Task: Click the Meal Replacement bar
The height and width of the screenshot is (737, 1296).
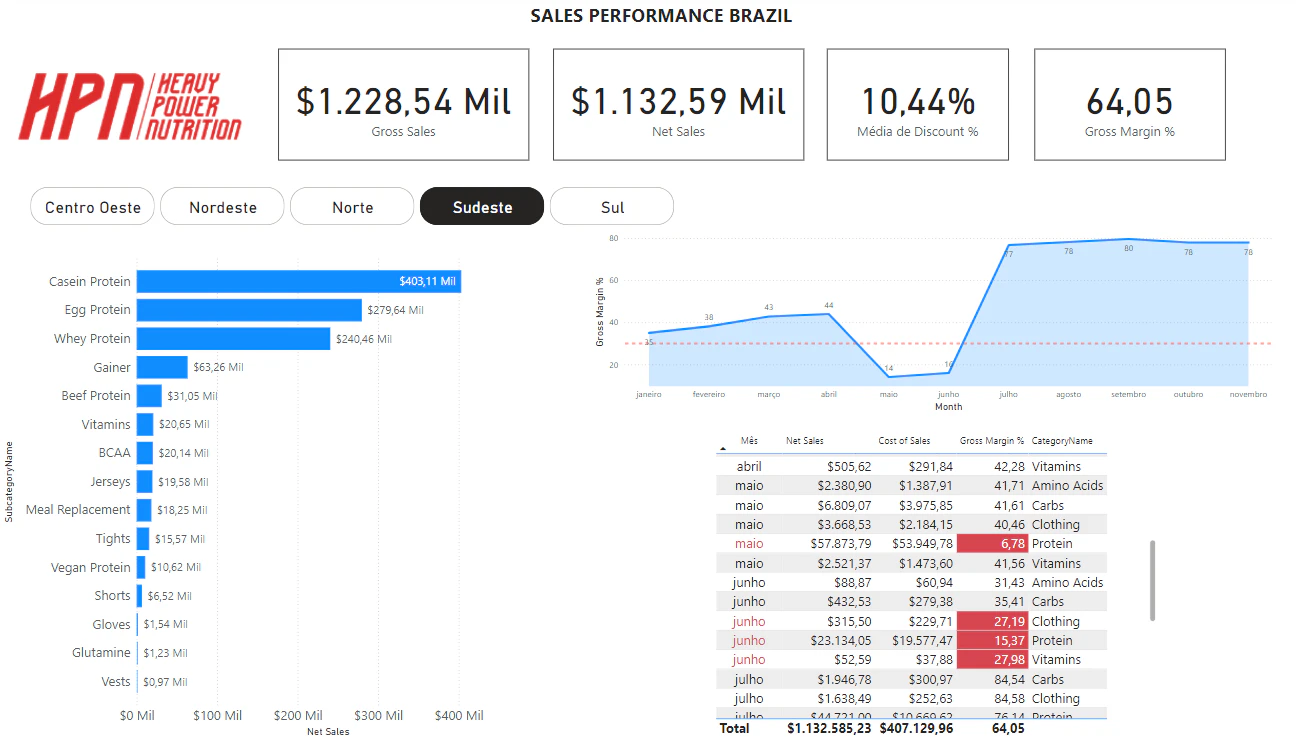Action: coord(144,510)
